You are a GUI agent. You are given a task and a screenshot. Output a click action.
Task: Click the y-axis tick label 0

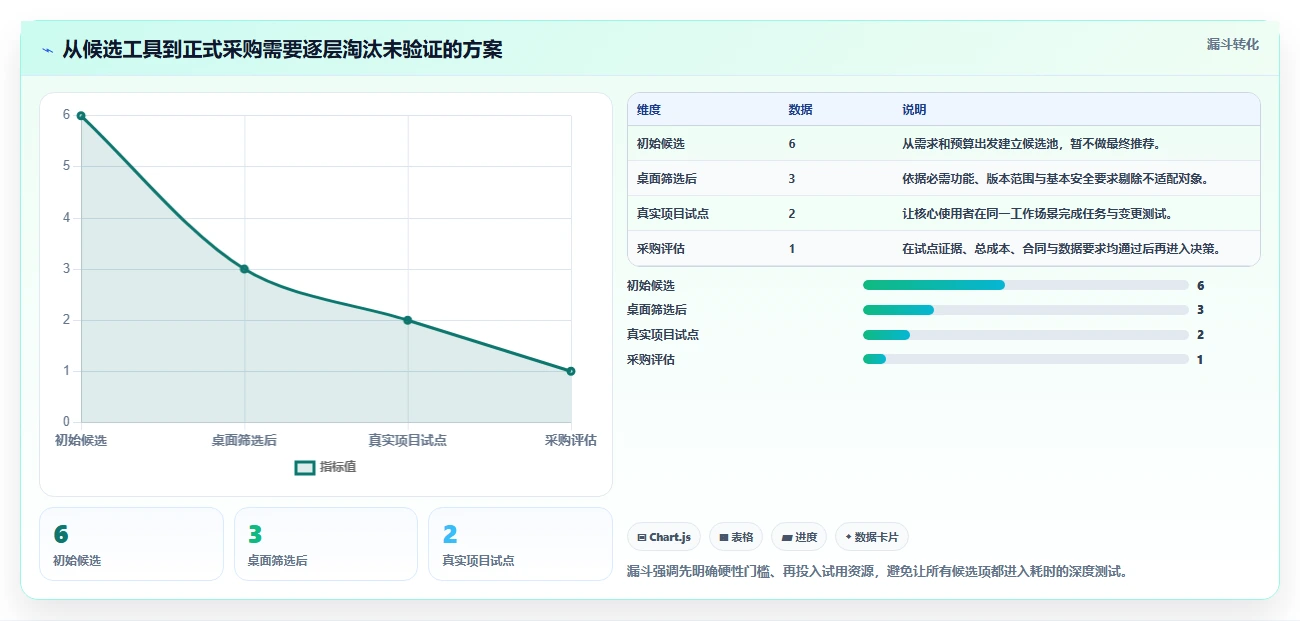pyautogui.click(x=67, y=422)
